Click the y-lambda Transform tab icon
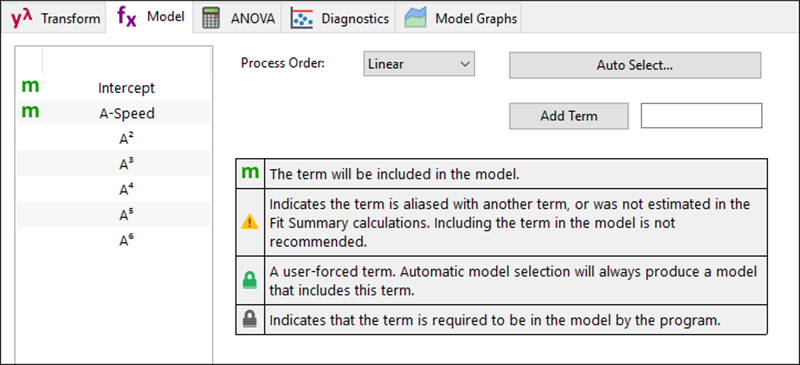800x365 pixels. (22, 18)
